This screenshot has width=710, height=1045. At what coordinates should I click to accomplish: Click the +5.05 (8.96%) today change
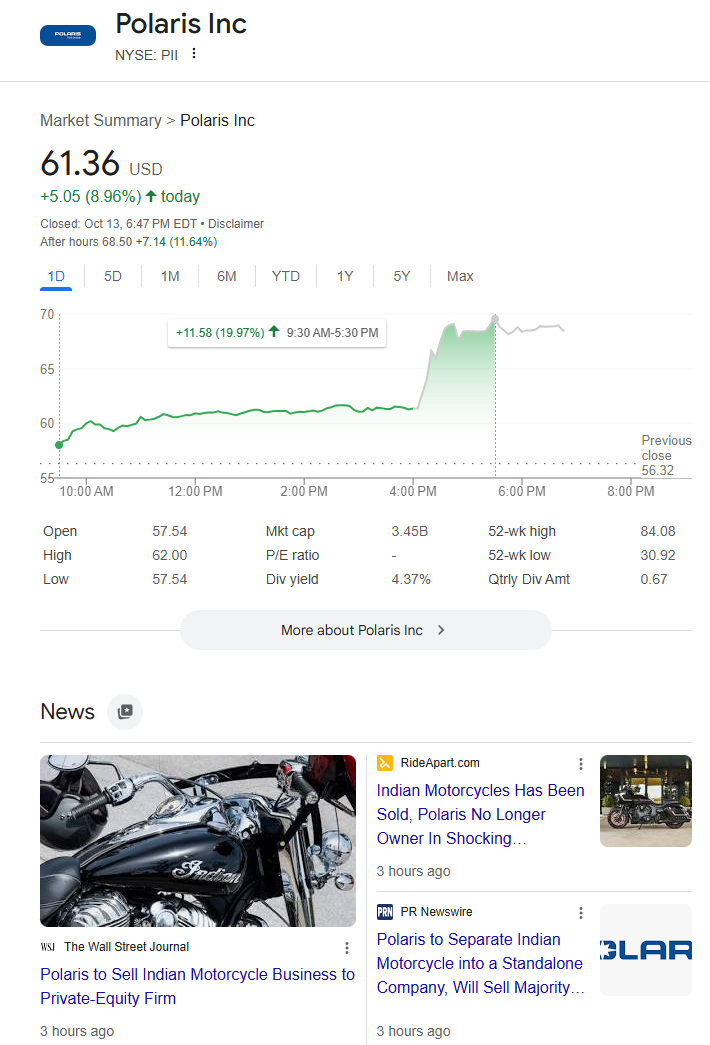tap(120, 197)
